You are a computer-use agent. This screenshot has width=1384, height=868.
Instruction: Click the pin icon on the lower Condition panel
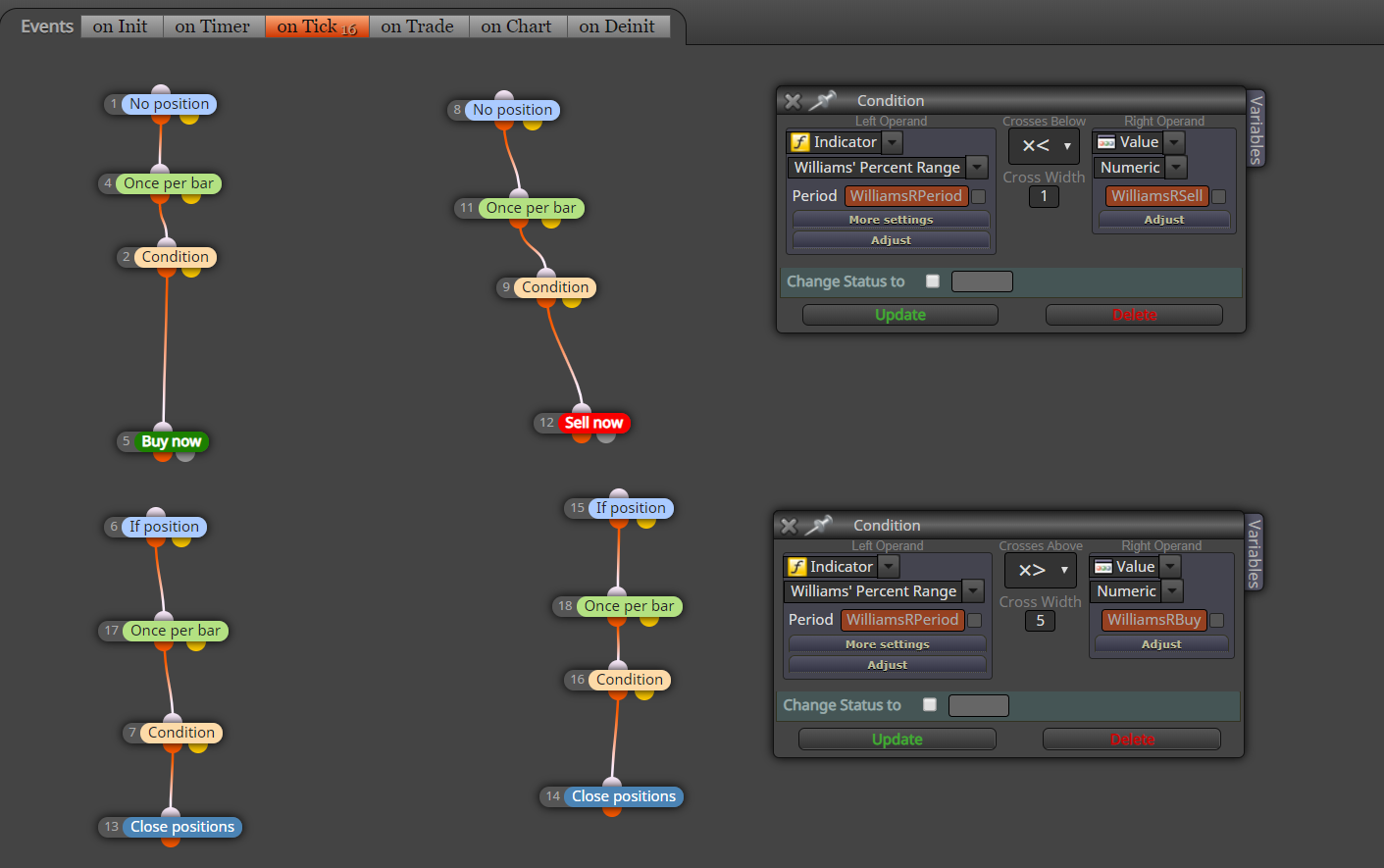818,525
